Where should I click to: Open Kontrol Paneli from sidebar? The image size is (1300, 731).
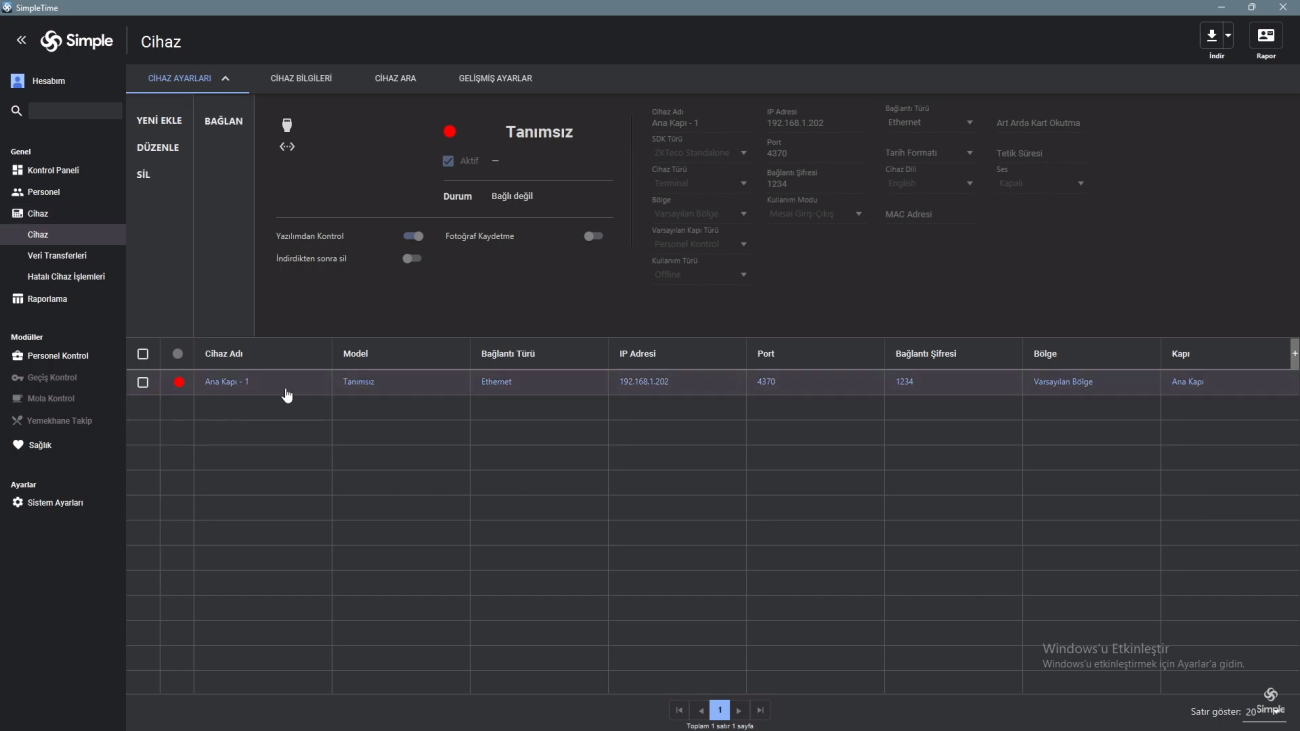point(52,170)
